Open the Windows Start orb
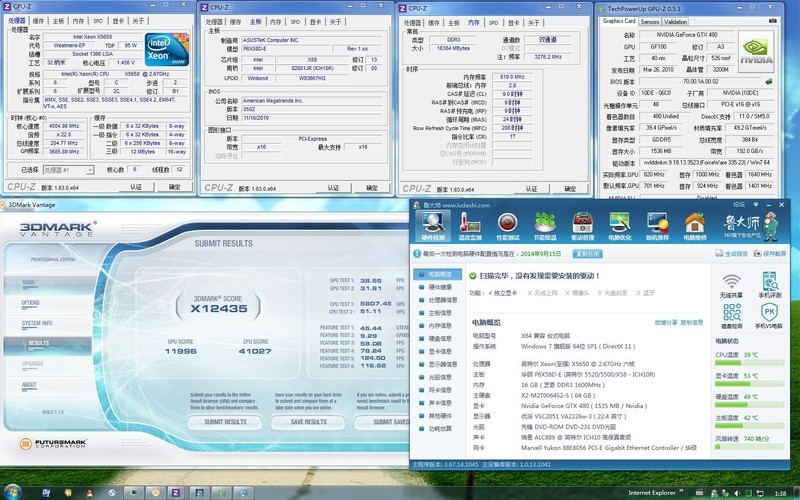The width and height of the screenshot is (800, 500). tap(11, 492)
